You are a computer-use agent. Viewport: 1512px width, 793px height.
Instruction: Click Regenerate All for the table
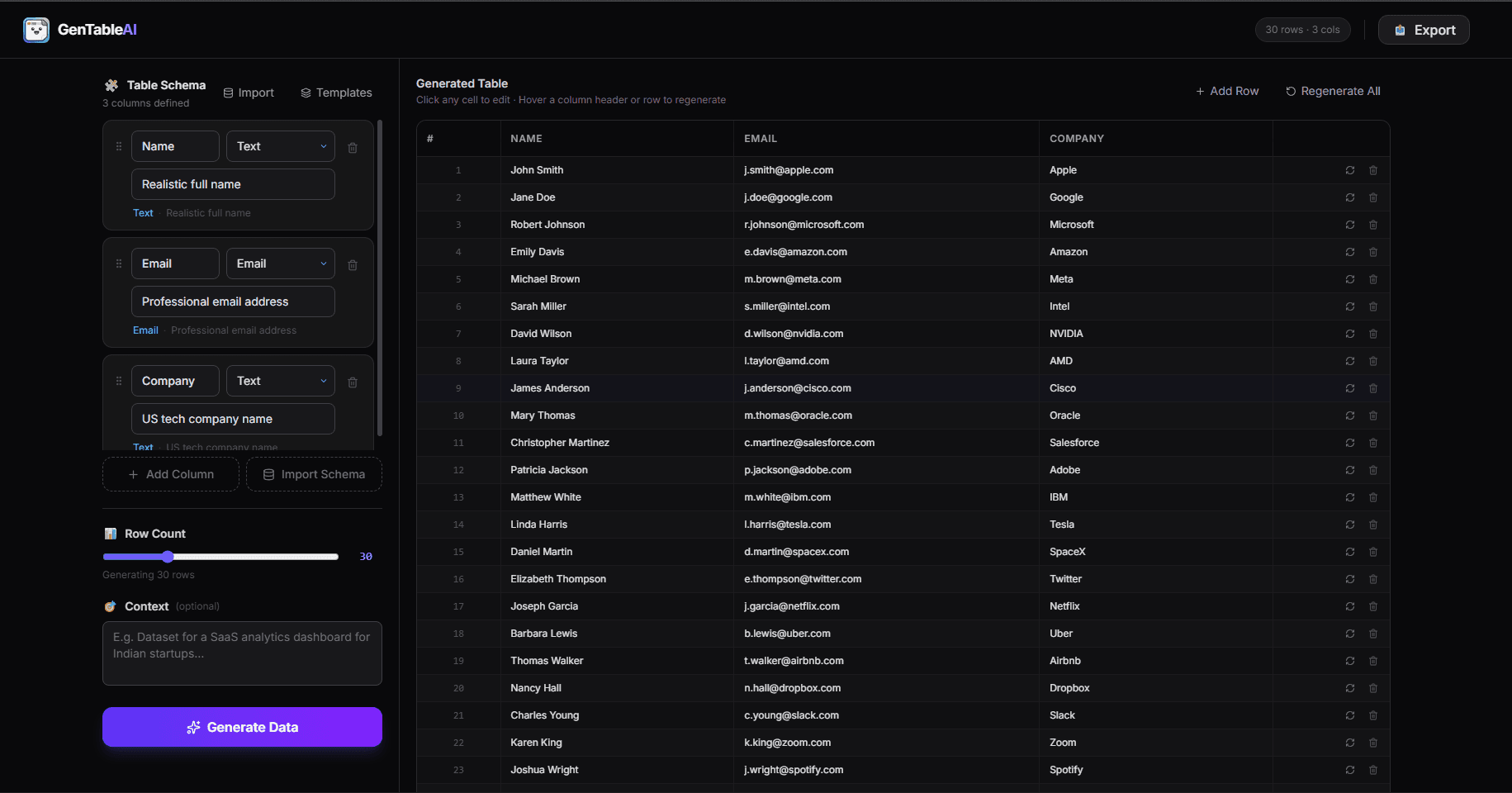[x=1333, y=91]
